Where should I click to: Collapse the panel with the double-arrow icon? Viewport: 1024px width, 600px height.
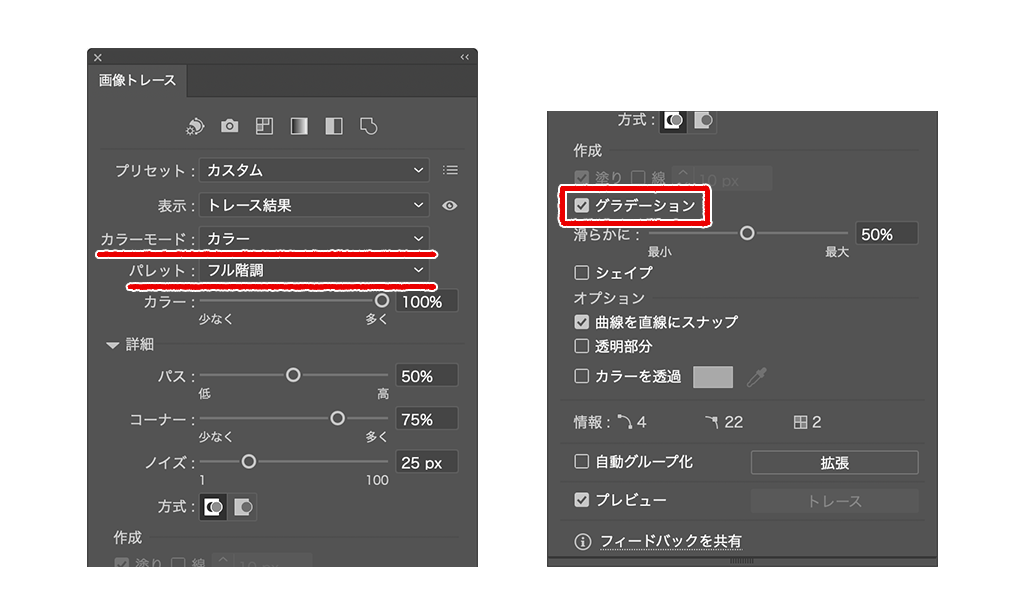(x=464, y=57)
